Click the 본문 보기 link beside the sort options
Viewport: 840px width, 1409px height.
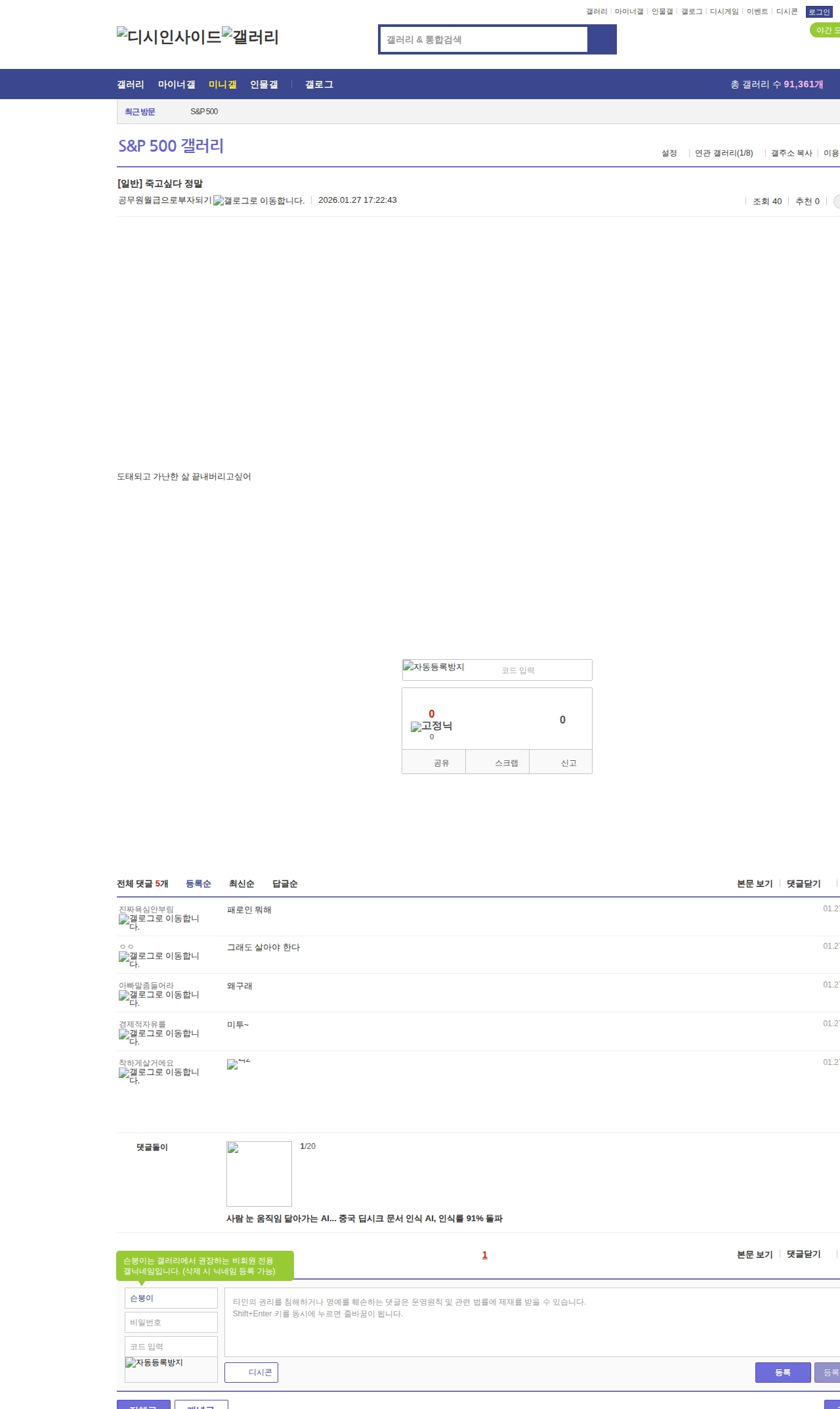coord(755,884)
